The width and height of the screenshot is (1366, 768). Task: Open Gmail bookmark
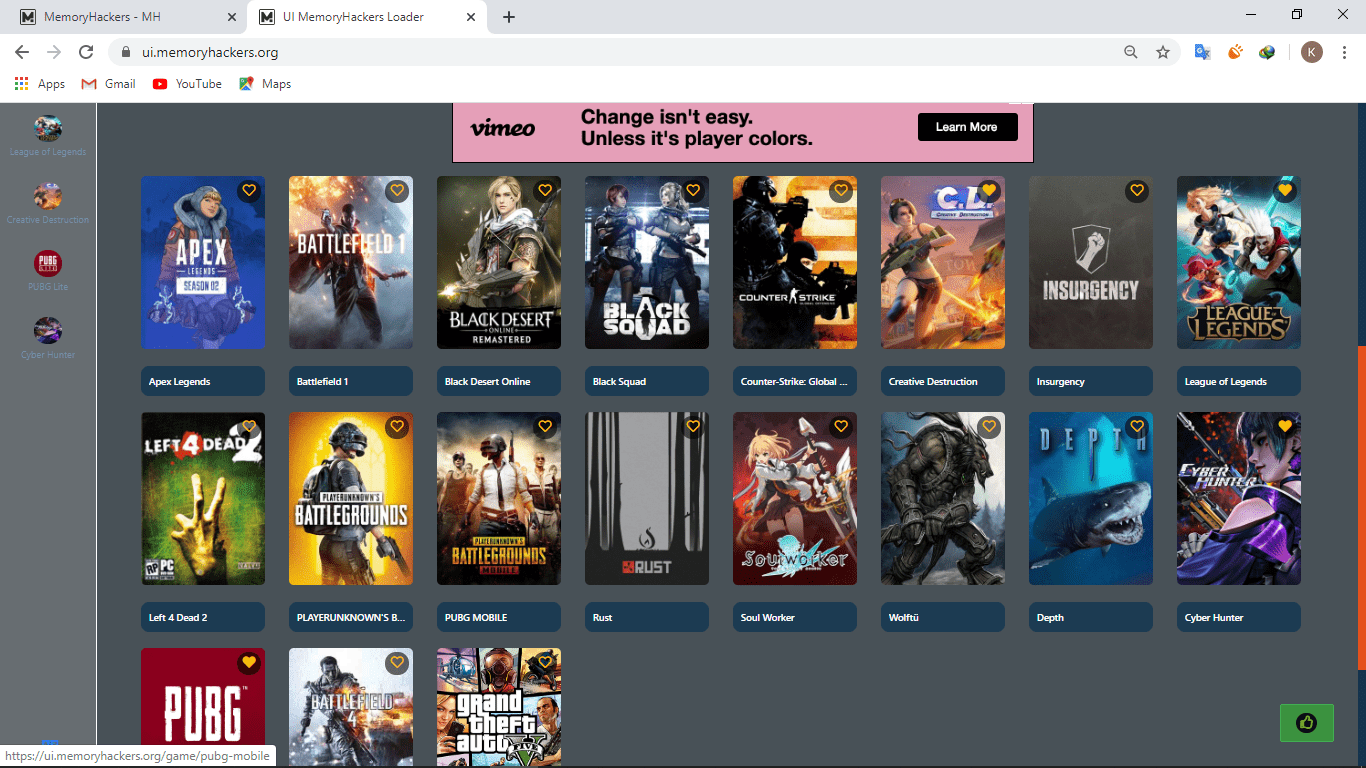coord(109,84)
